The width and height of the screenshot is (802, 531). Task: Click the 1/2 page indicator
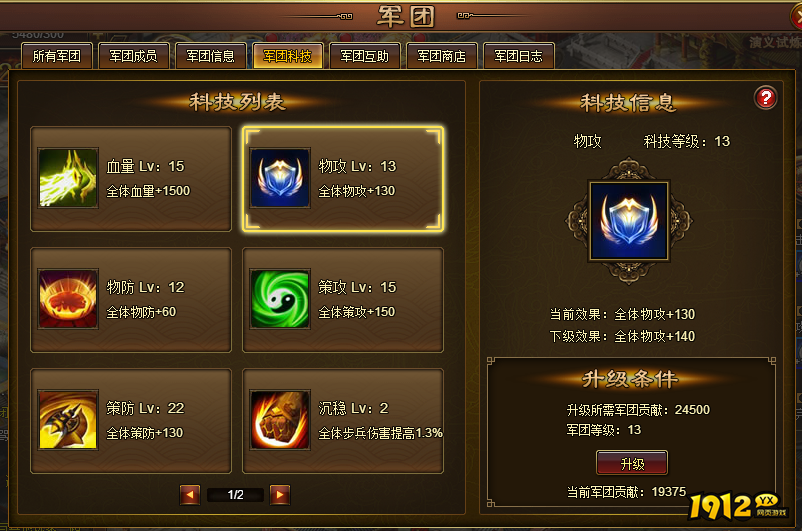pyautogui.click(x=235, y=495)
